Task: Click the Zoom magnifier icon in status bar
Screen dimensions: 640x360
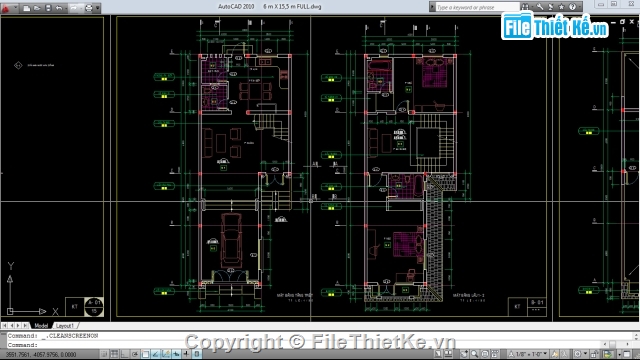Action: pyautogui.click(x=474, y=354)
